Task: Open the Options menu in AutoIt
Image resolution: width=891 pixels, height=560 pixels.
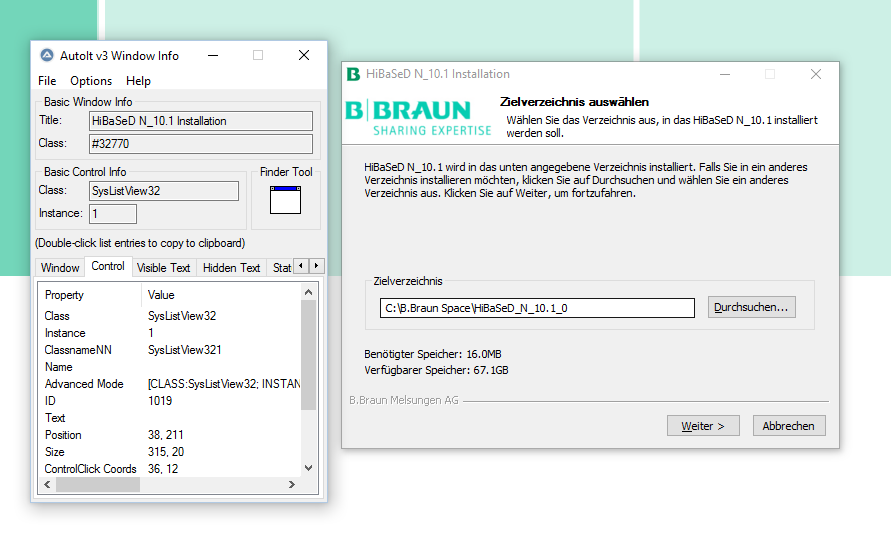Action: 91,81
